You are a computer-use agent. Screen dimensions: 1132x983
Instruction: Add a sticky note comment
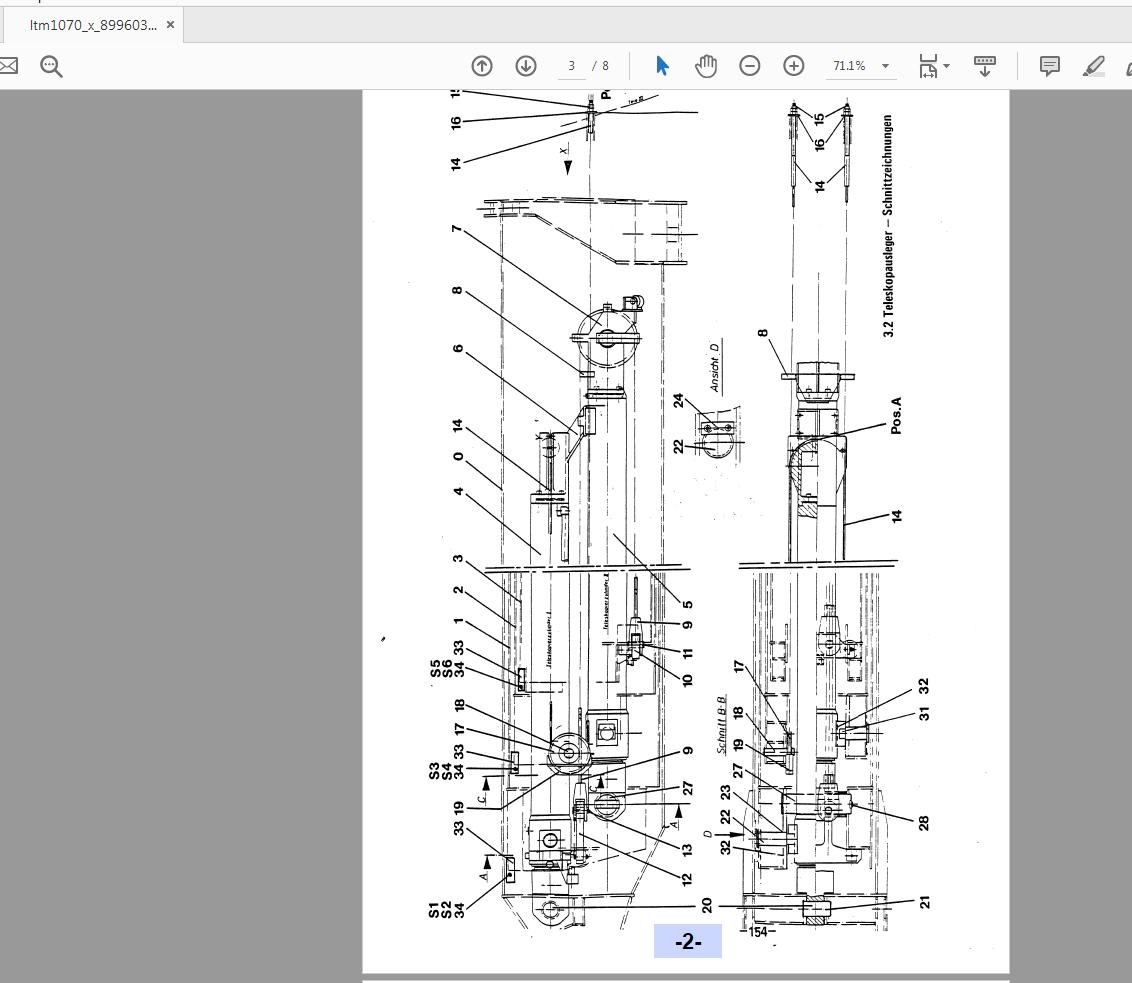point(1050,66)
